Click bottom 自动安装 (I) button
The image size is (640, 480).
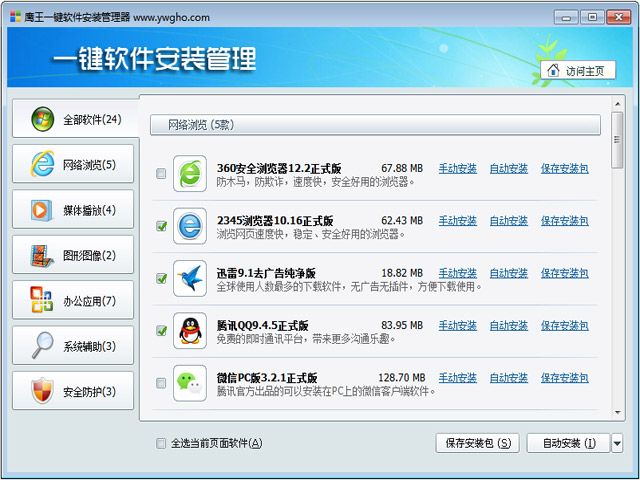tap(568, 443)
